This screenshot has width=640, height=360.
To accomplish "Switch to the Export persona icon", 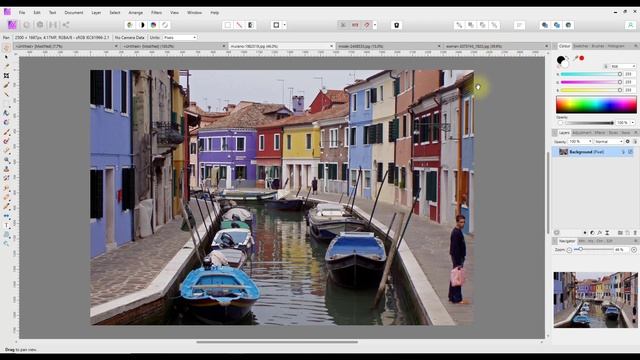I will [x=66, y=25].
